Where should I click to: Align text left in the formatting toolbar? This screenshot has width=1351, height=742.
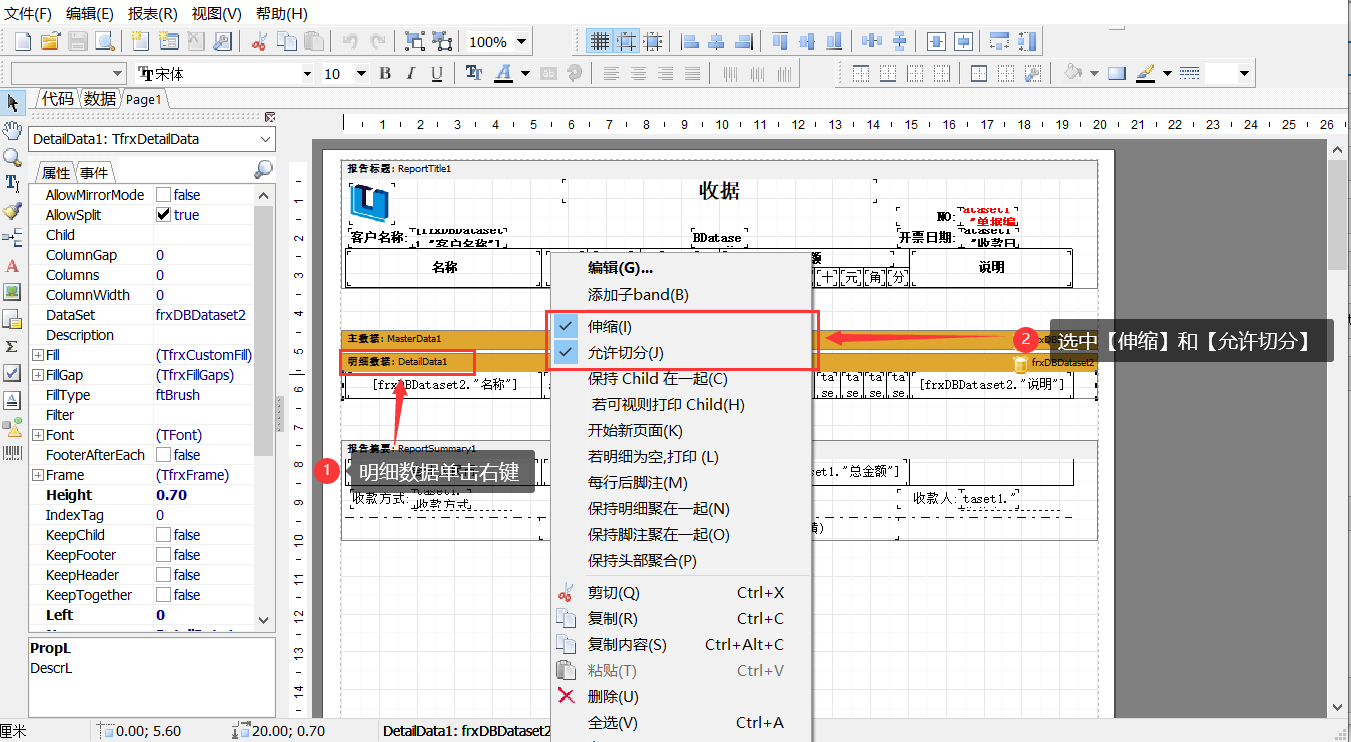[610, 73]
